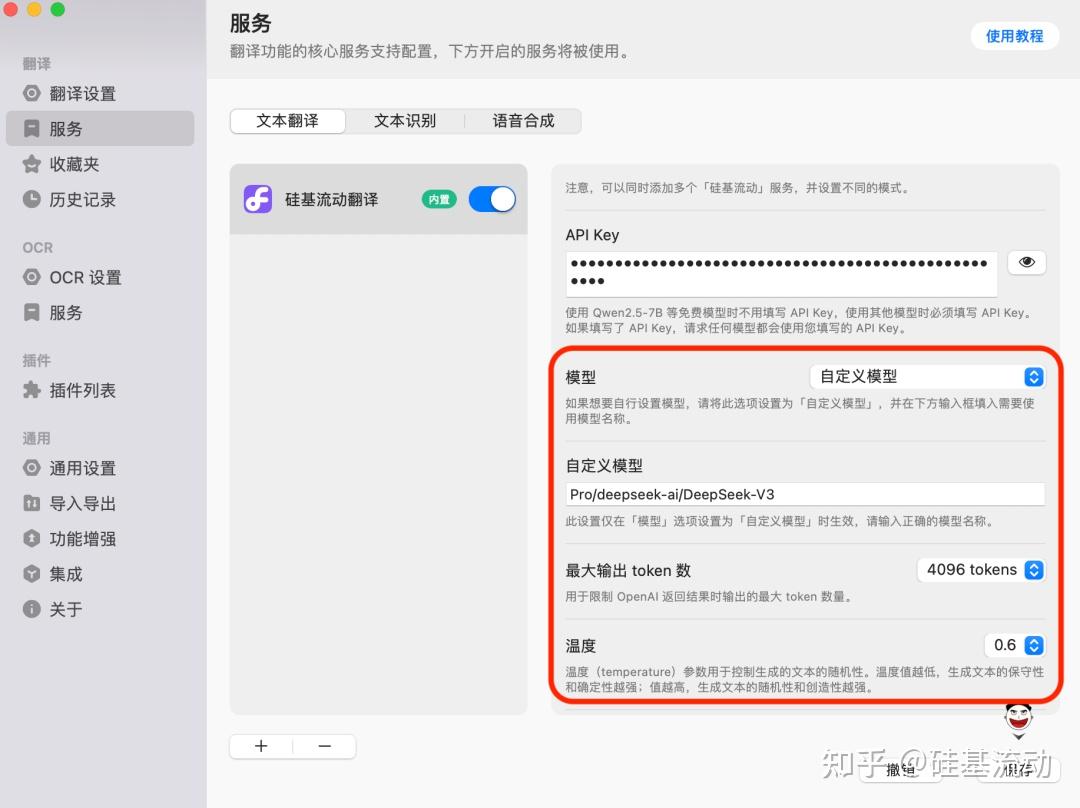1080x808 pixels.
Task: Open the 使用教程 tutorial
Action: click(x=1016, y=35)
